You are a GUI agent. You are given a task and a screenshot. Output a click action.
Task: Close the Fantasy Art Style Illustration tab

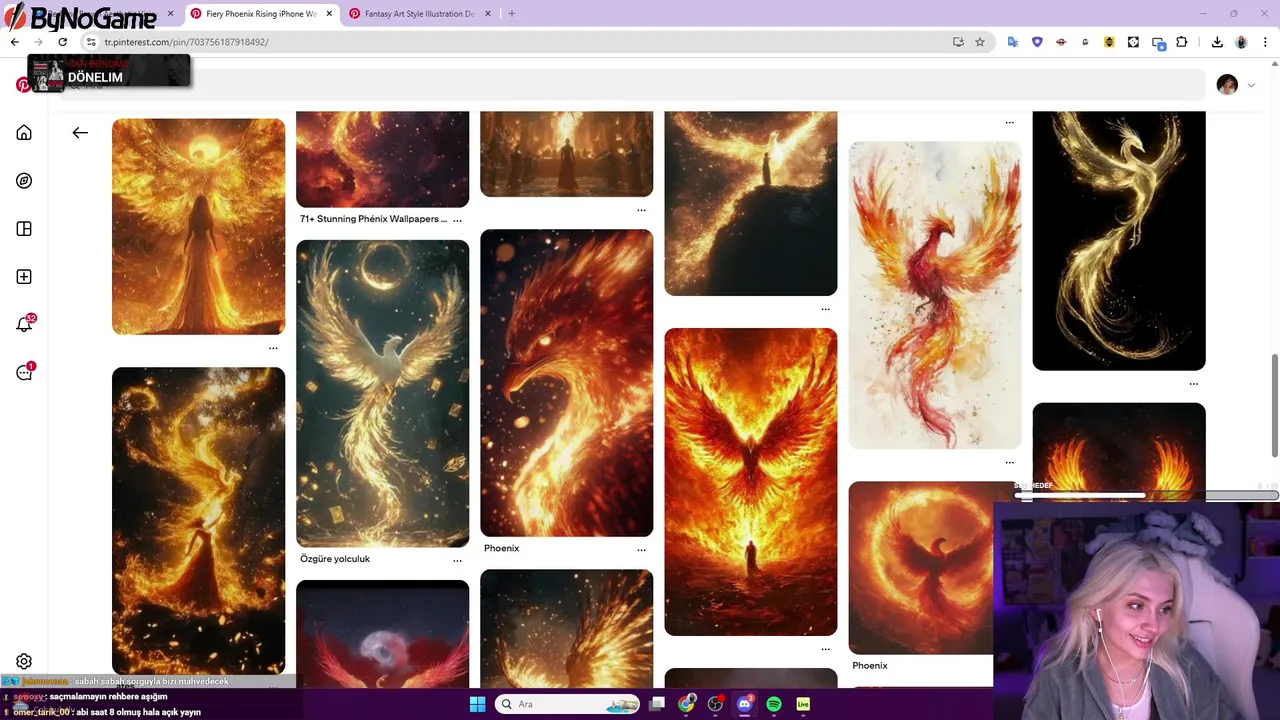pyautogui.click(x=489, y=14)
